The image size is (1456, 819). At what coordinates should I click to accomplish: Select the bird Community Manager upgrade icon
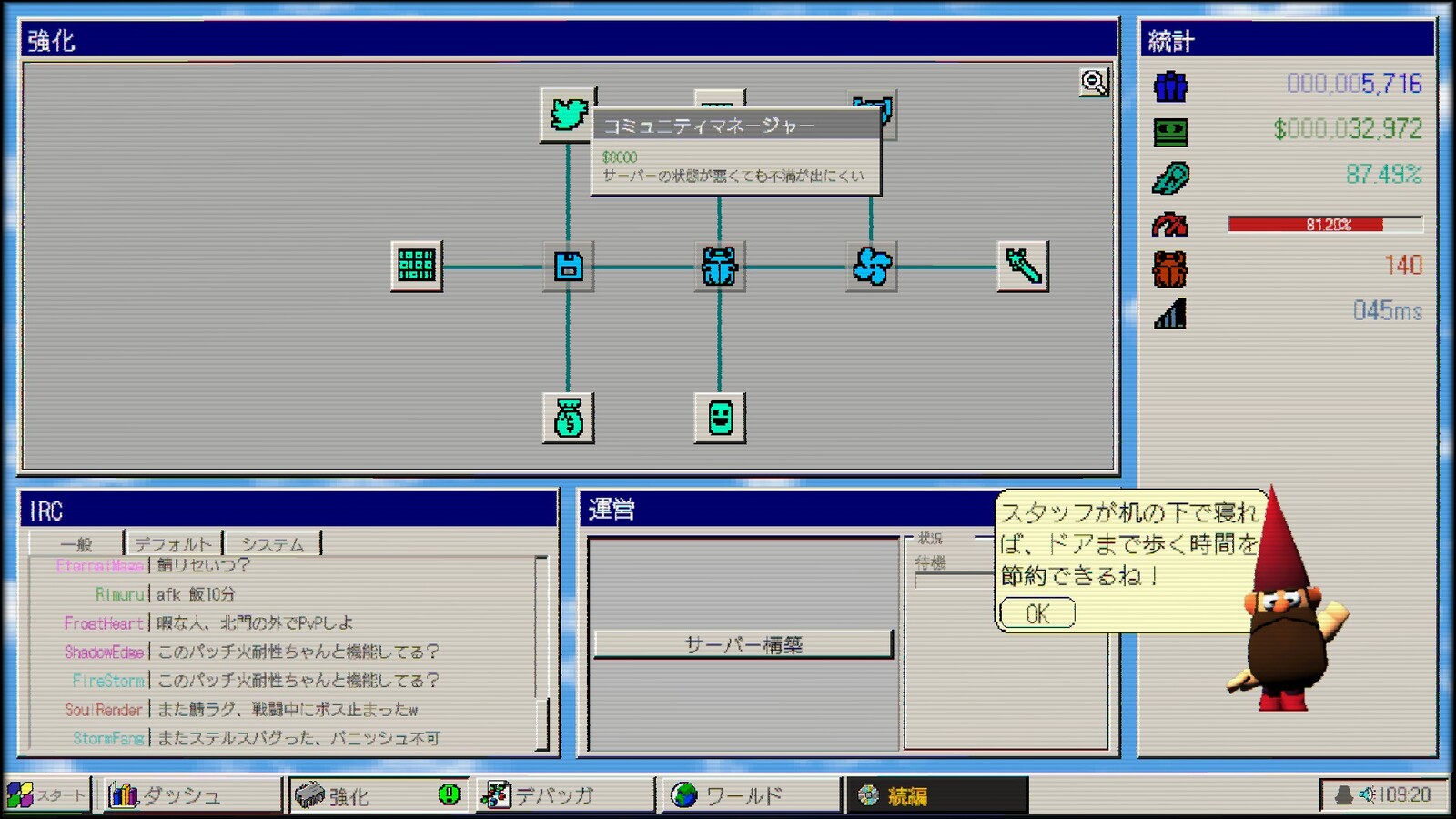[568, 115]
